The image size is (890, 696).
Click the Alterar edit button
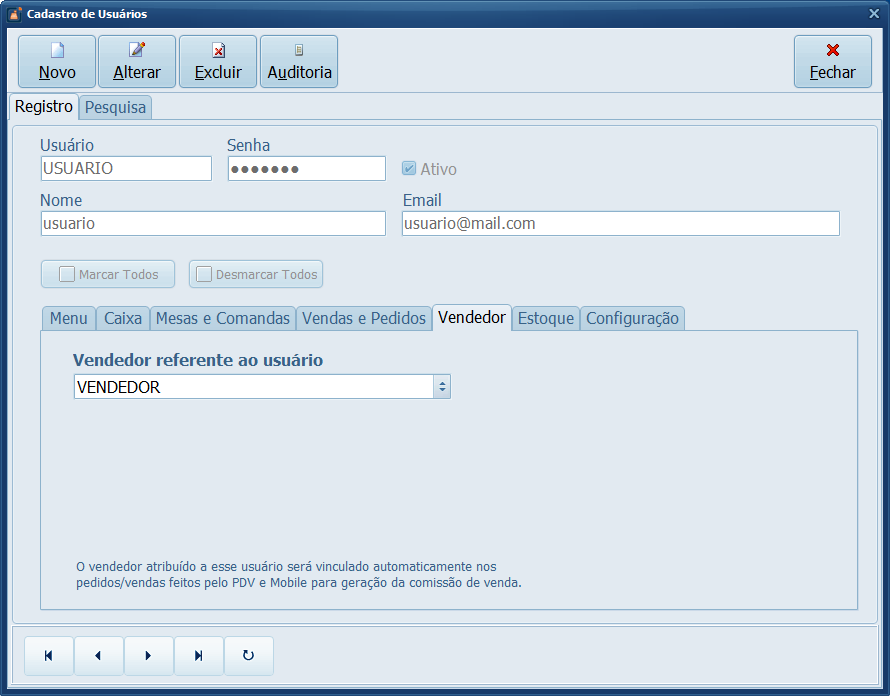[137, 62]
